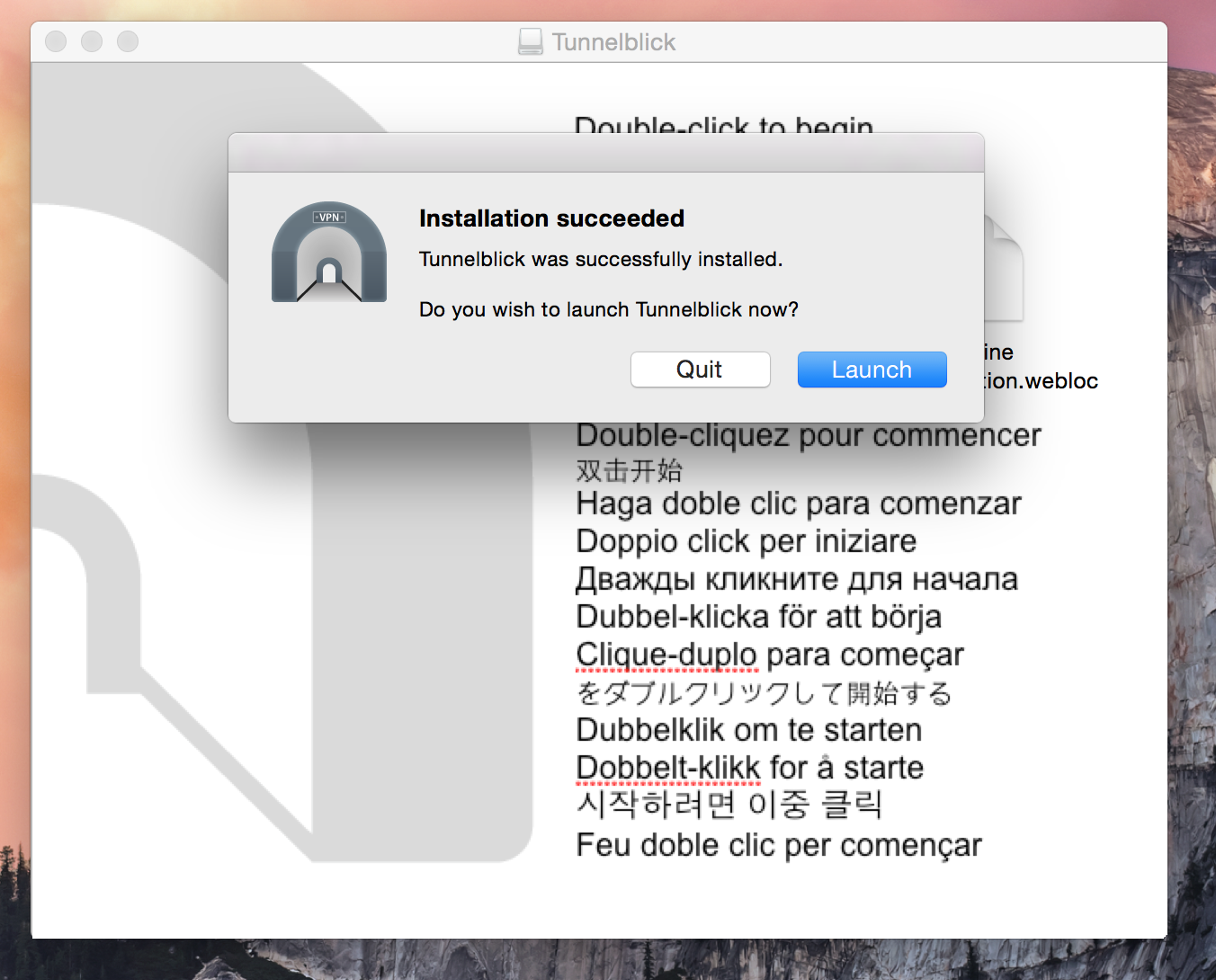
Task: Click the empty title bar of the dialog sheet
Action: point(605,153)
